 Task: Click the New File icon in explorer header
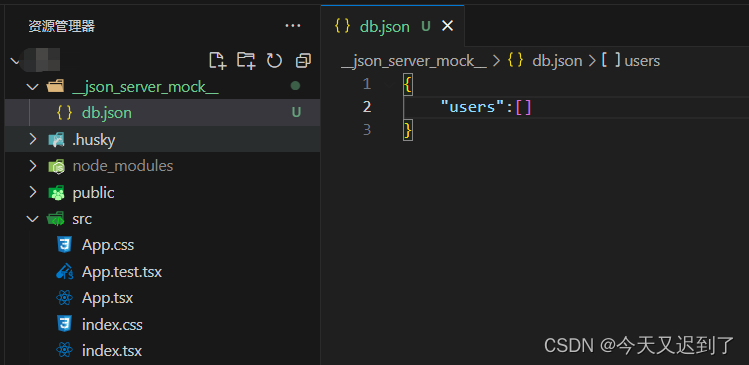218,61
